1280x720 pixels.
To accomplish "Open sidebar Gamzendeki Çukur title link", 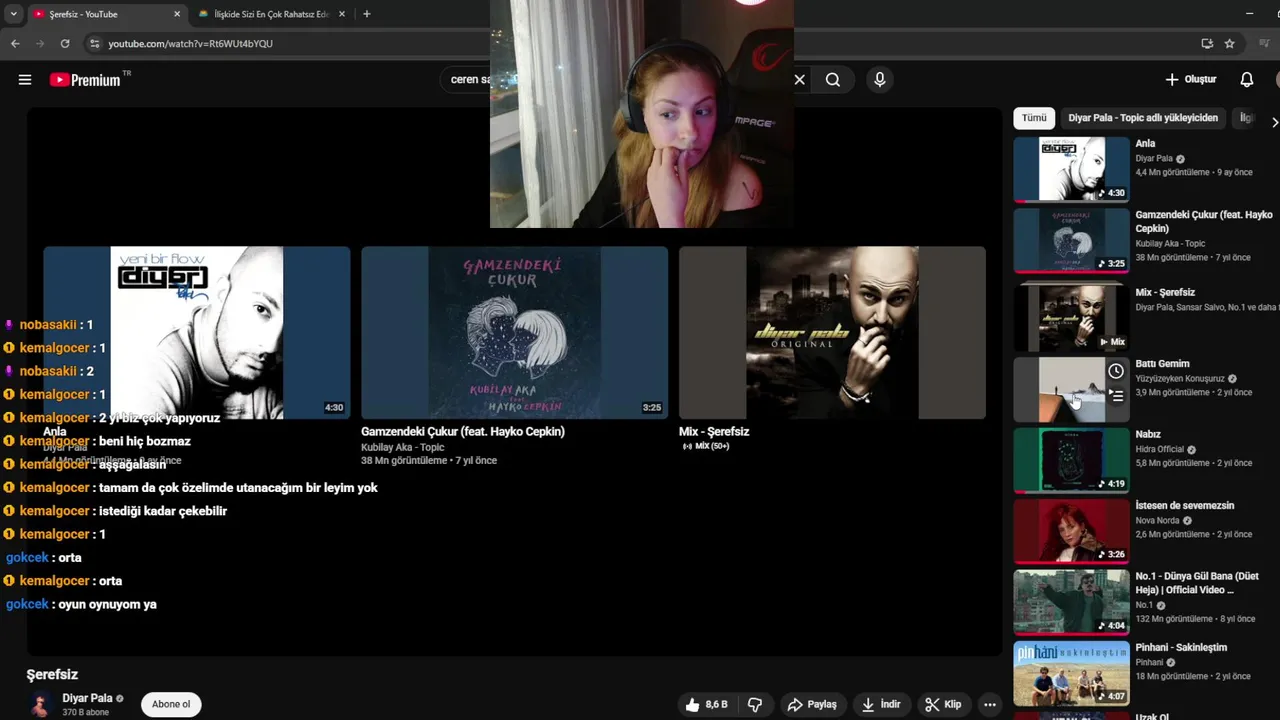I will (1204, 221).
